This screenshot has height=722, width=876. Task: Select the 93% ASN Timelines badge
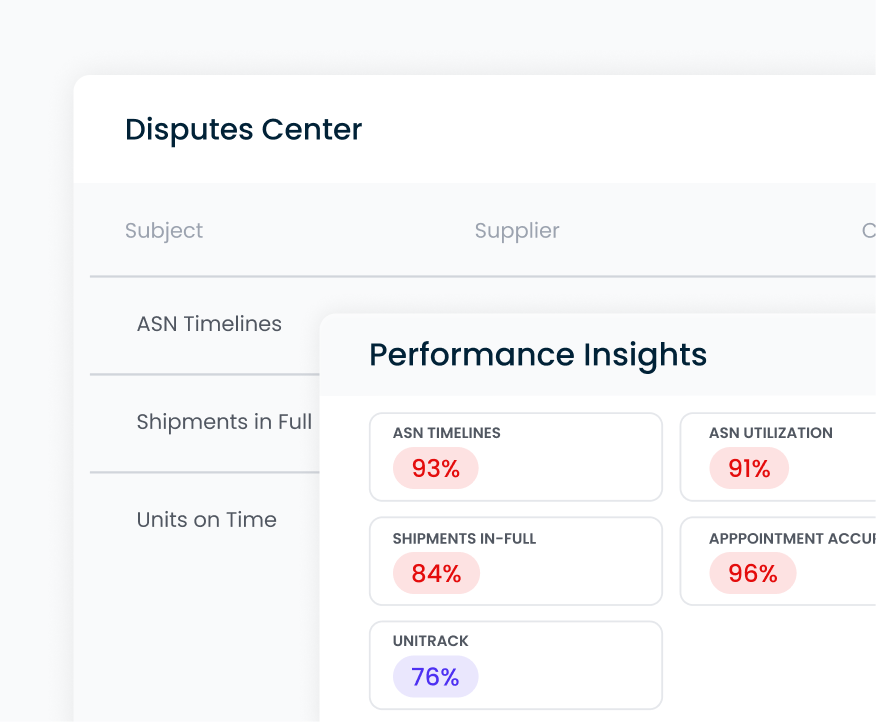[x=436, y=468]
